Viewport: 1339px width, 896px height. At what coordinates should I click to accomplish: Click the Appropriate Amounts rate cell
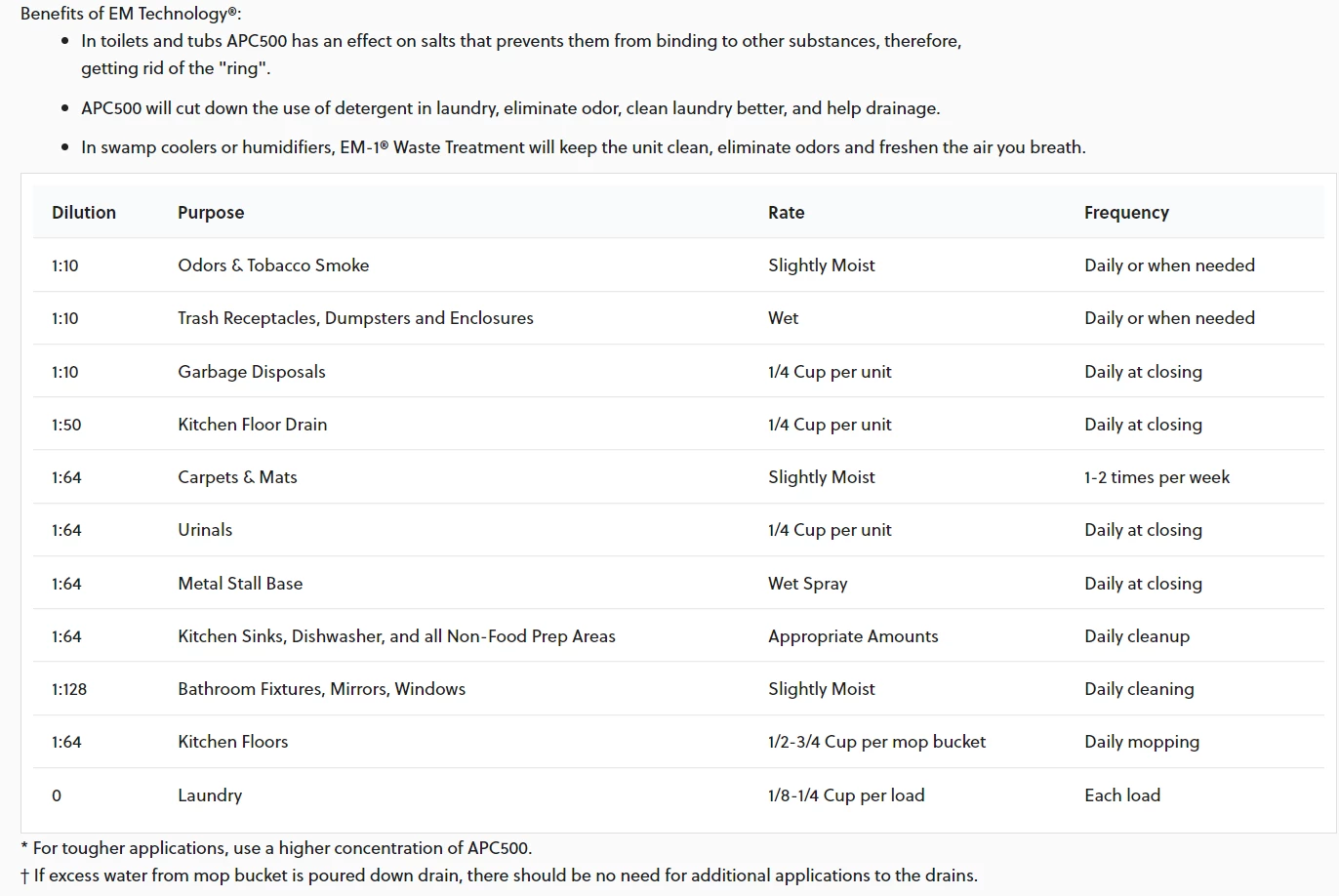(853, 636)
